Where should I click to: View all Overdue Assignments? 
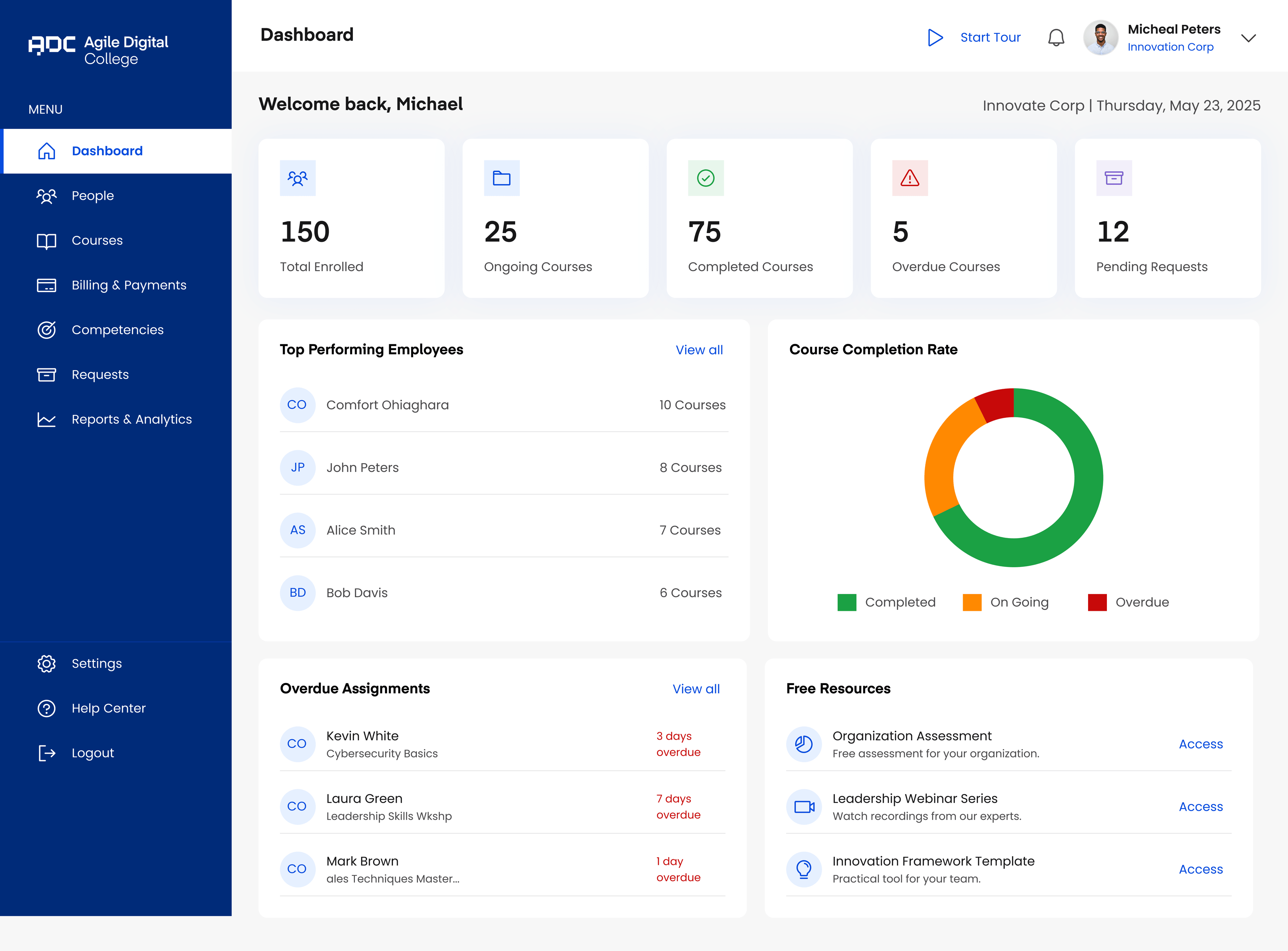coord(696,689)
